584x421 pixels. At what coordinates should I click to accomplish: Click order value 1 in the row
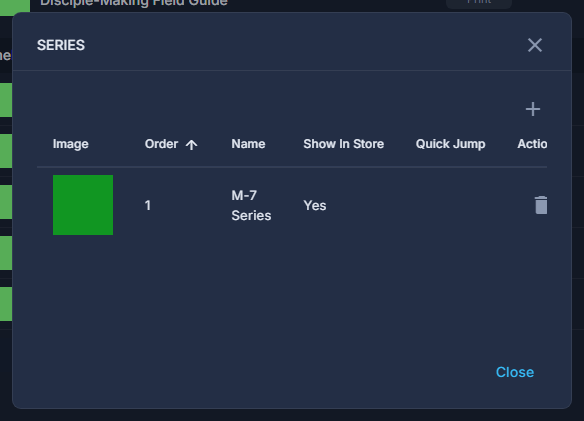tap(147, 205)
